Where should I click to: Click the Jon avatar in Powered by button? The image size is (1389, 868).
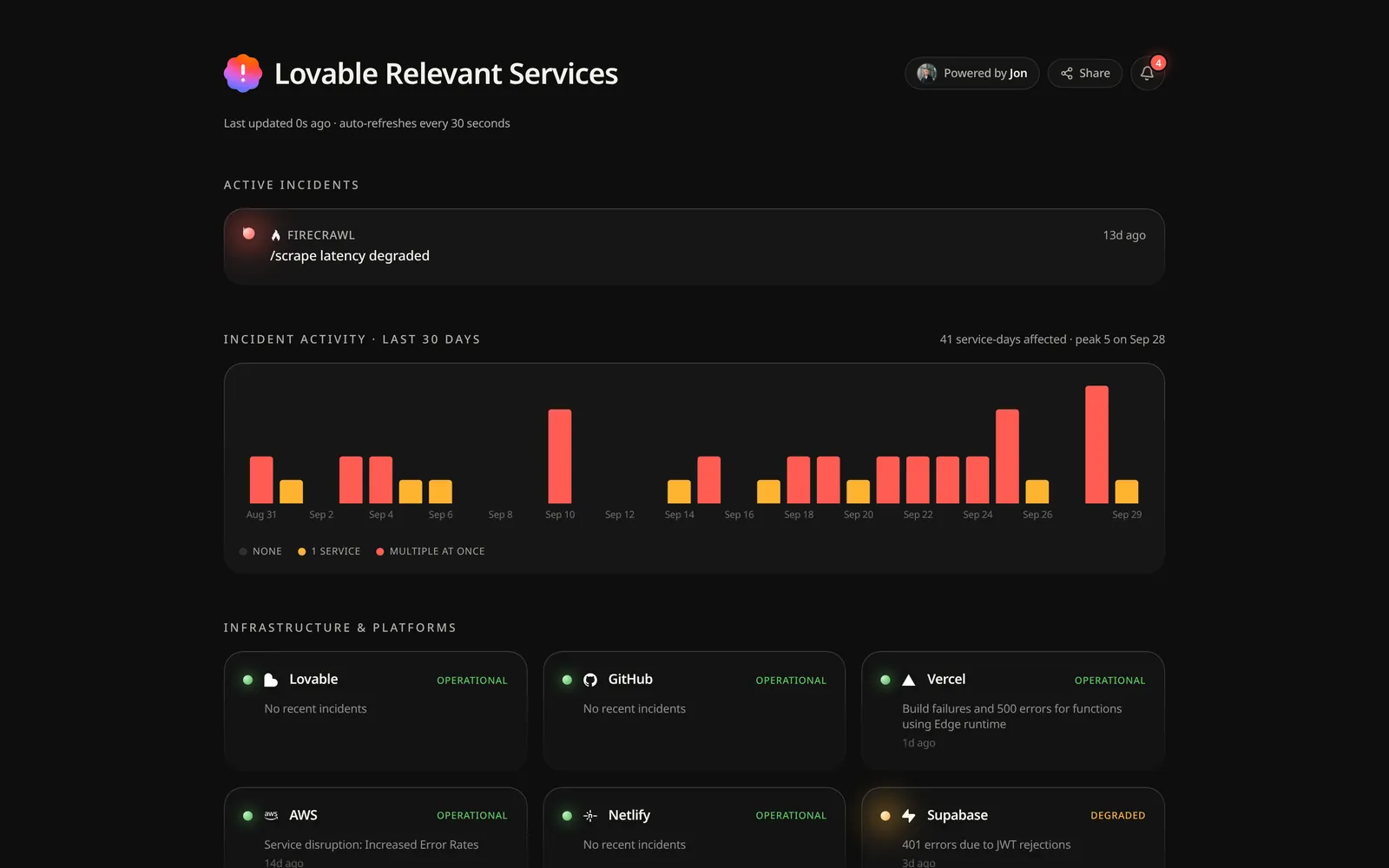(927, 73)
